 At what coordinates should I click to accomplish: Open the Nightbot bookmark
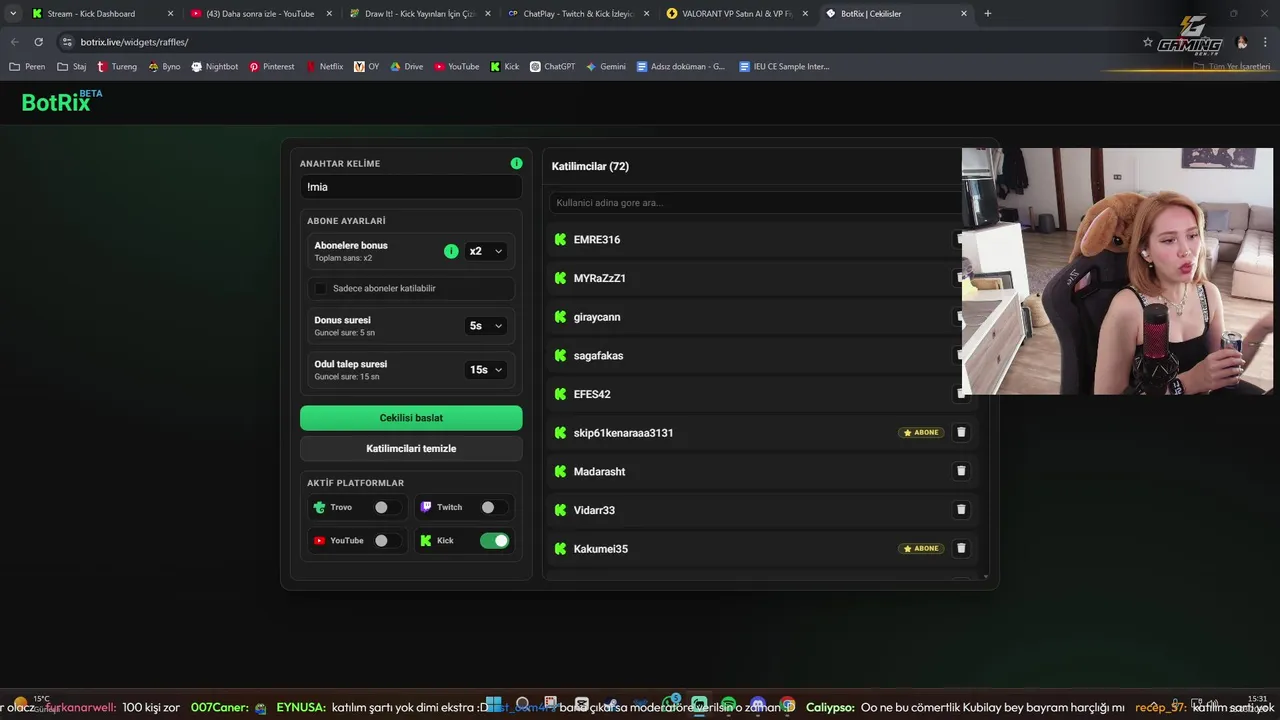(x=215, y=67)
